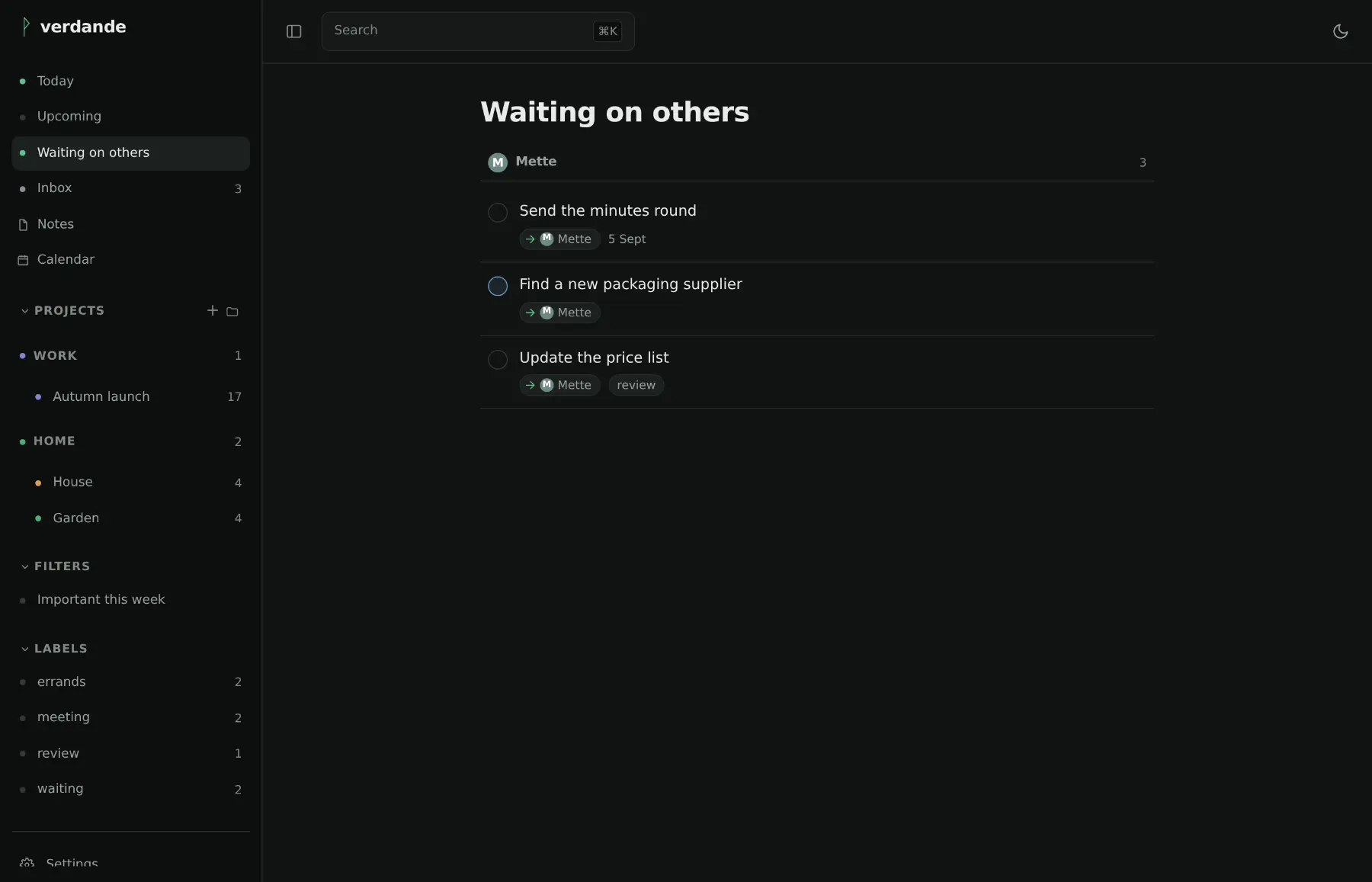Collapse the Filters section
Screen dimensions: 1372x882
click(25, 566)
